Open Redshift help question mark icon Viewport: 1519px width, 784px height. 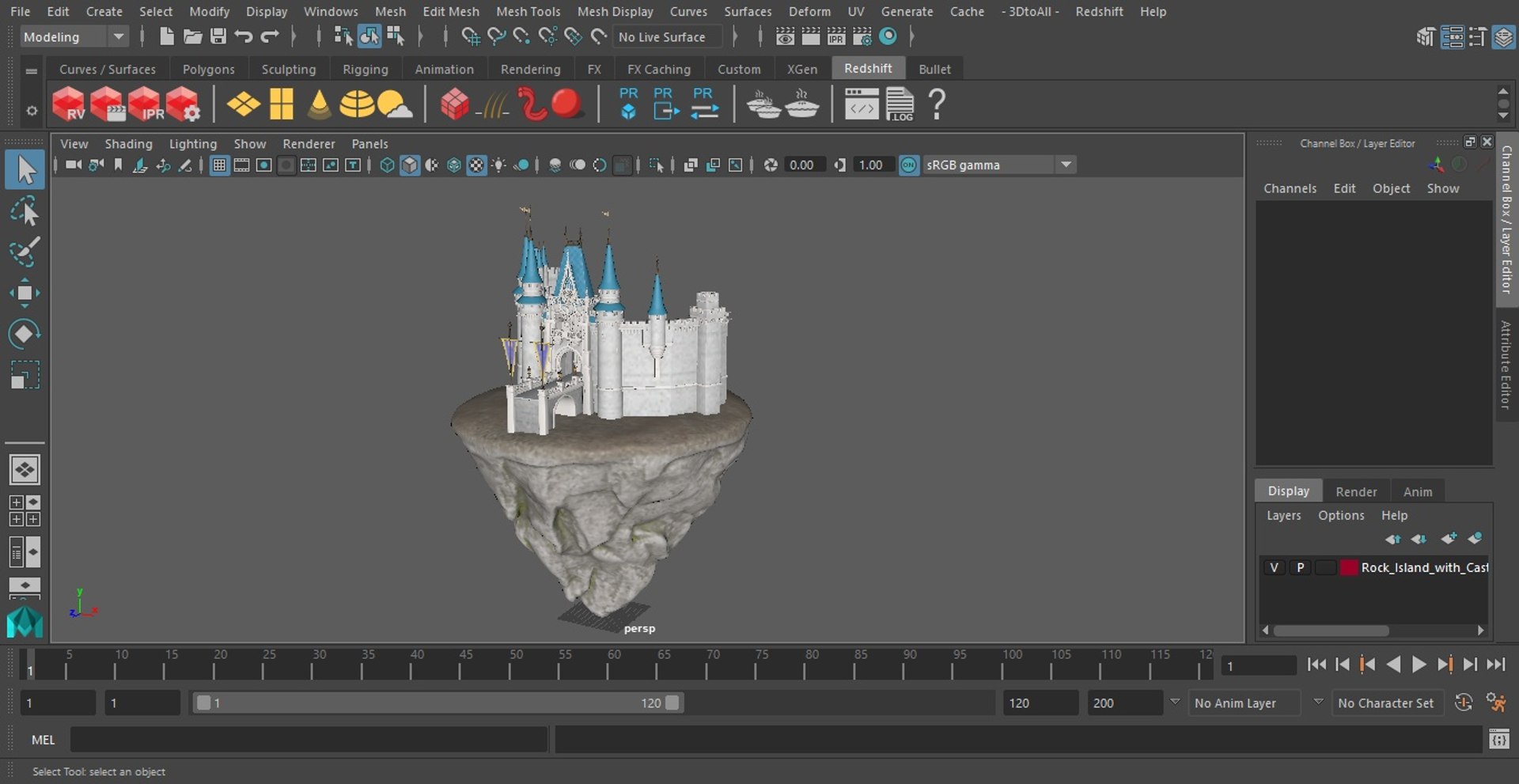(937, 104)
